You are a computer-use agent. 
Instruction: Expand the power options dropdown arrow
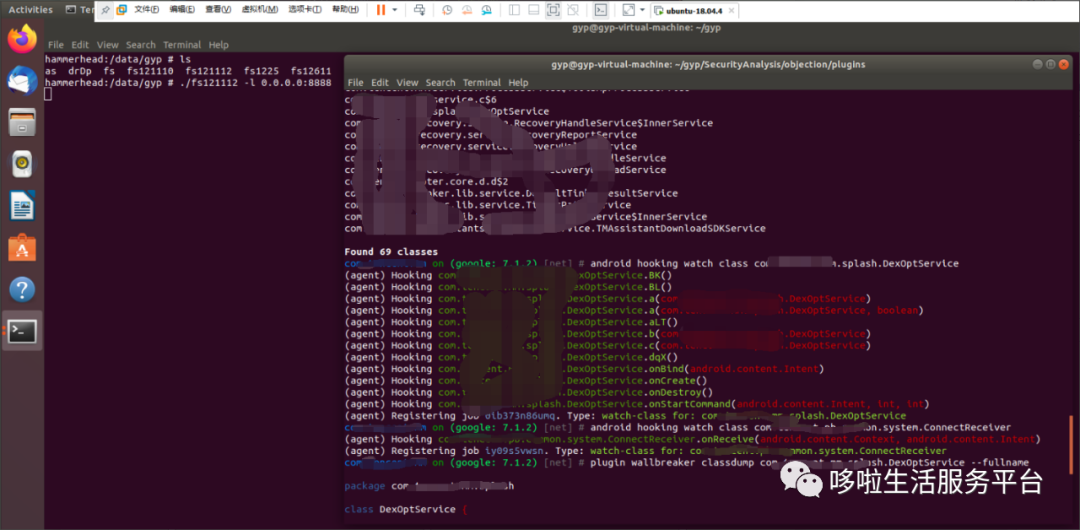[x=395, y=10]
